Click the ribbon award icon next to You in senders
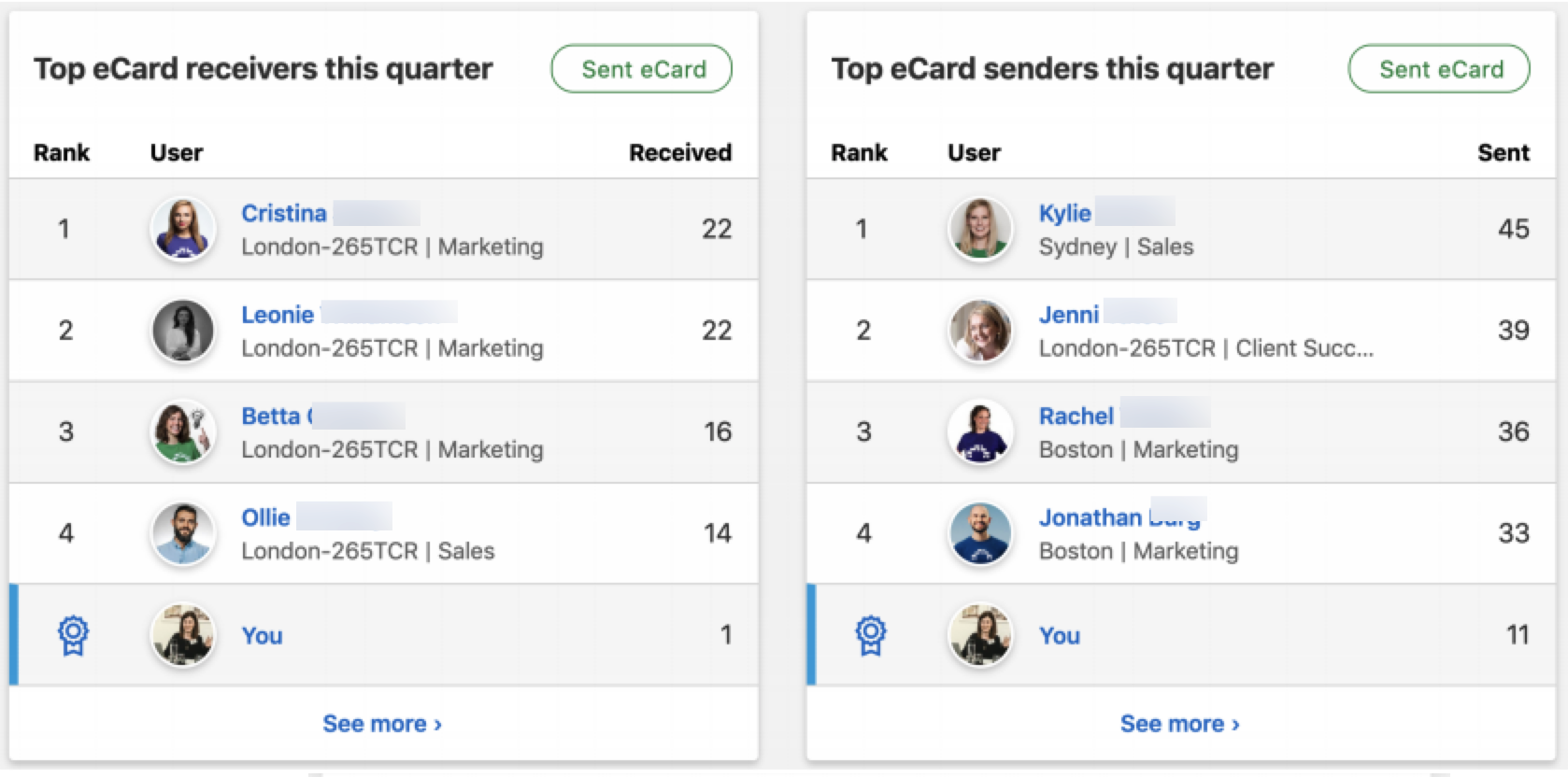1568x777 pixels. click(870, 635)
